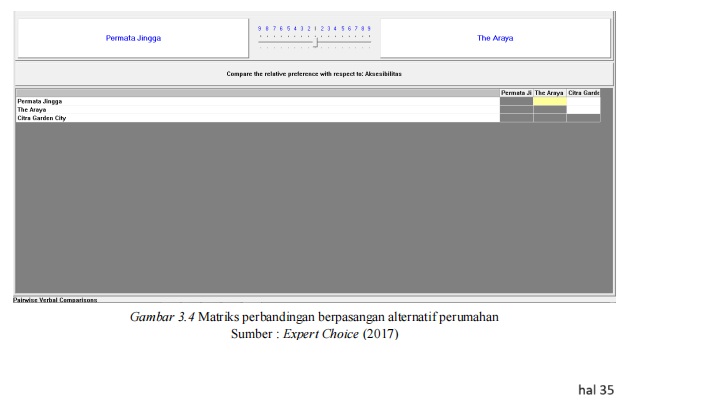Image resolution: width=710 pixels, height=406 pixels.
Task: Click the Permata Ji column header
Action: 516,92
